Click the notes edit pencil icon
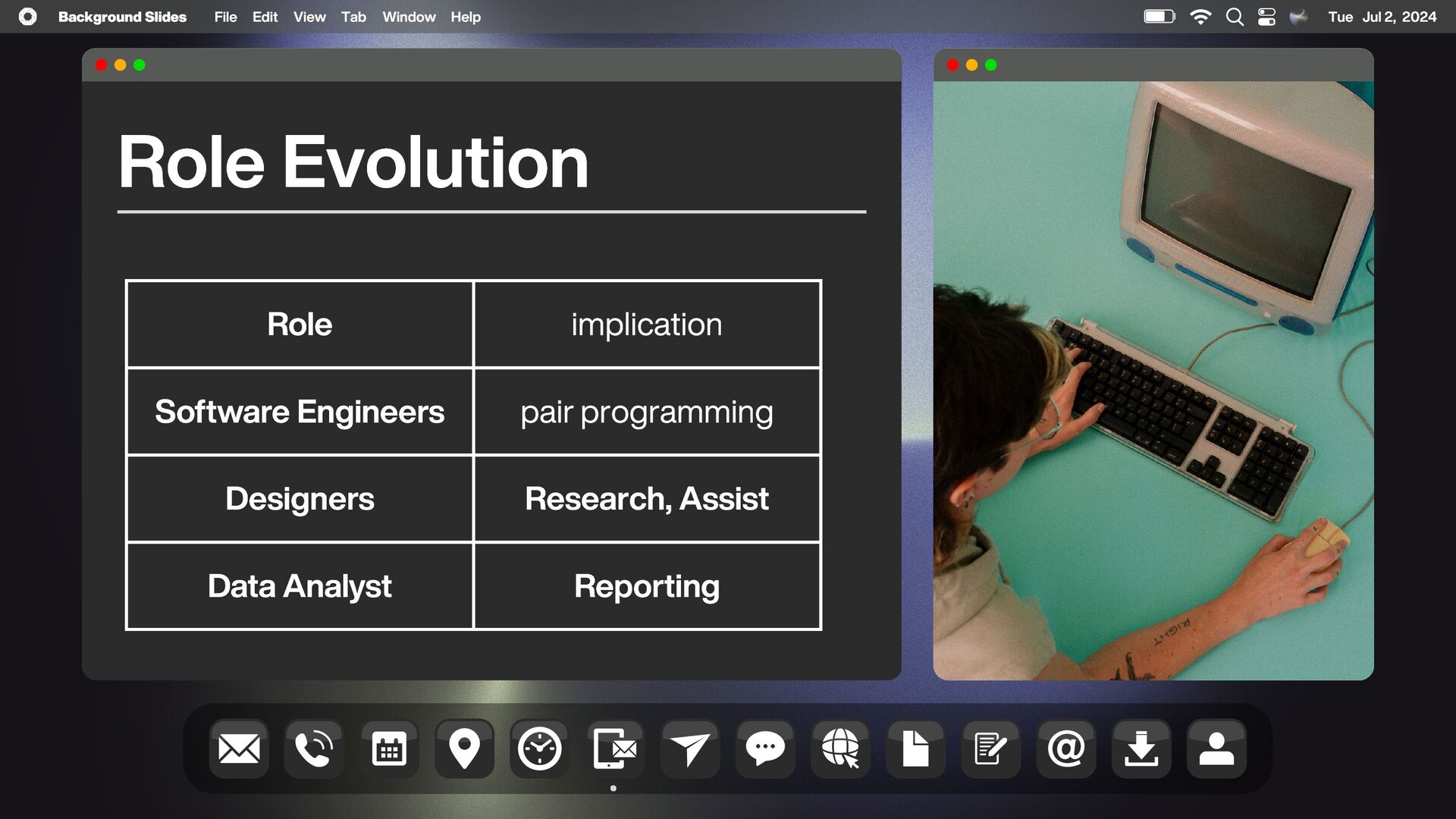 (990, 749)
